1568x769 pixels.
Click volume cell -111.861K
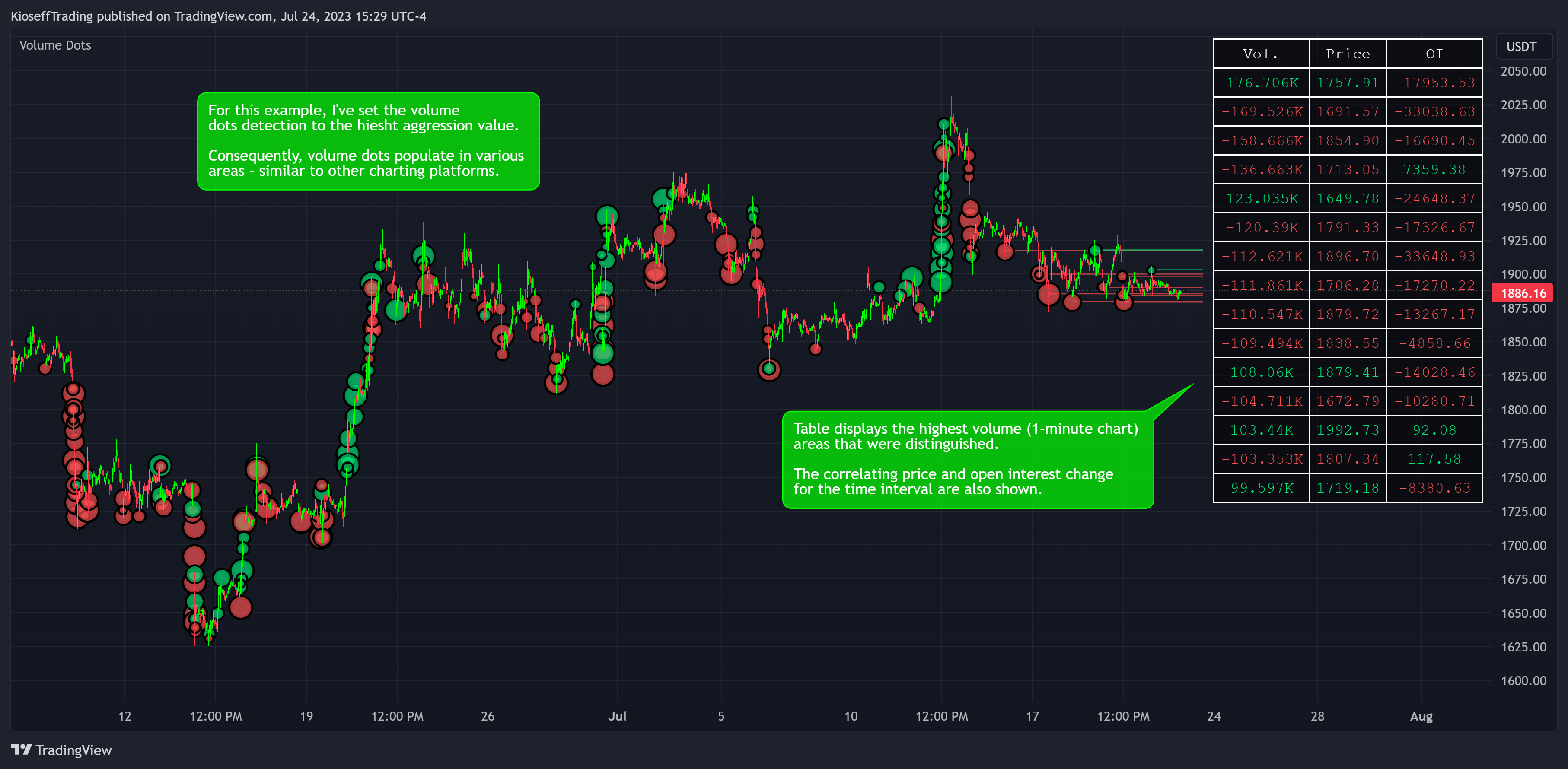(x=1261, y=285)
